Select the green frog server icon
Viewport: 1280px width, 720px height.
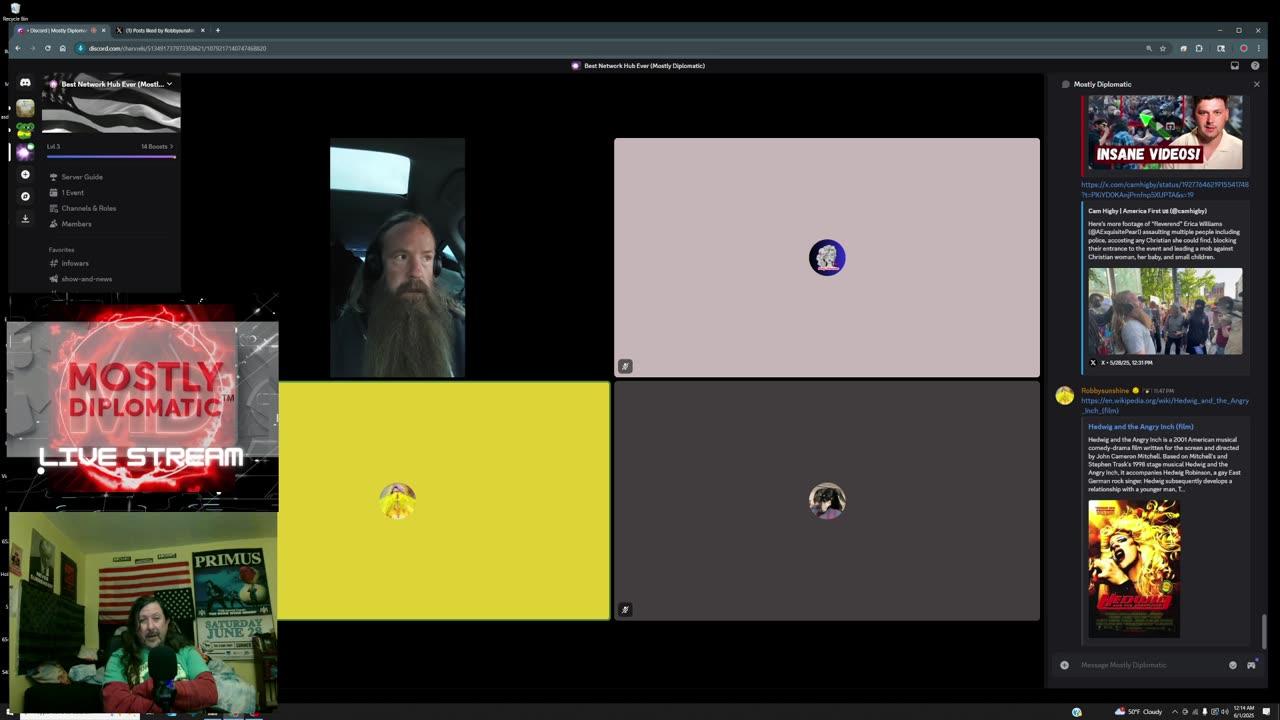tap(25, 130)
